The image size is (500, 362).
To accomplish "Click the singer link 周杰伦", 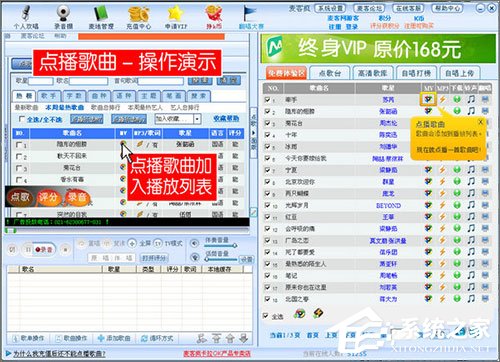I will click(388, 123).
